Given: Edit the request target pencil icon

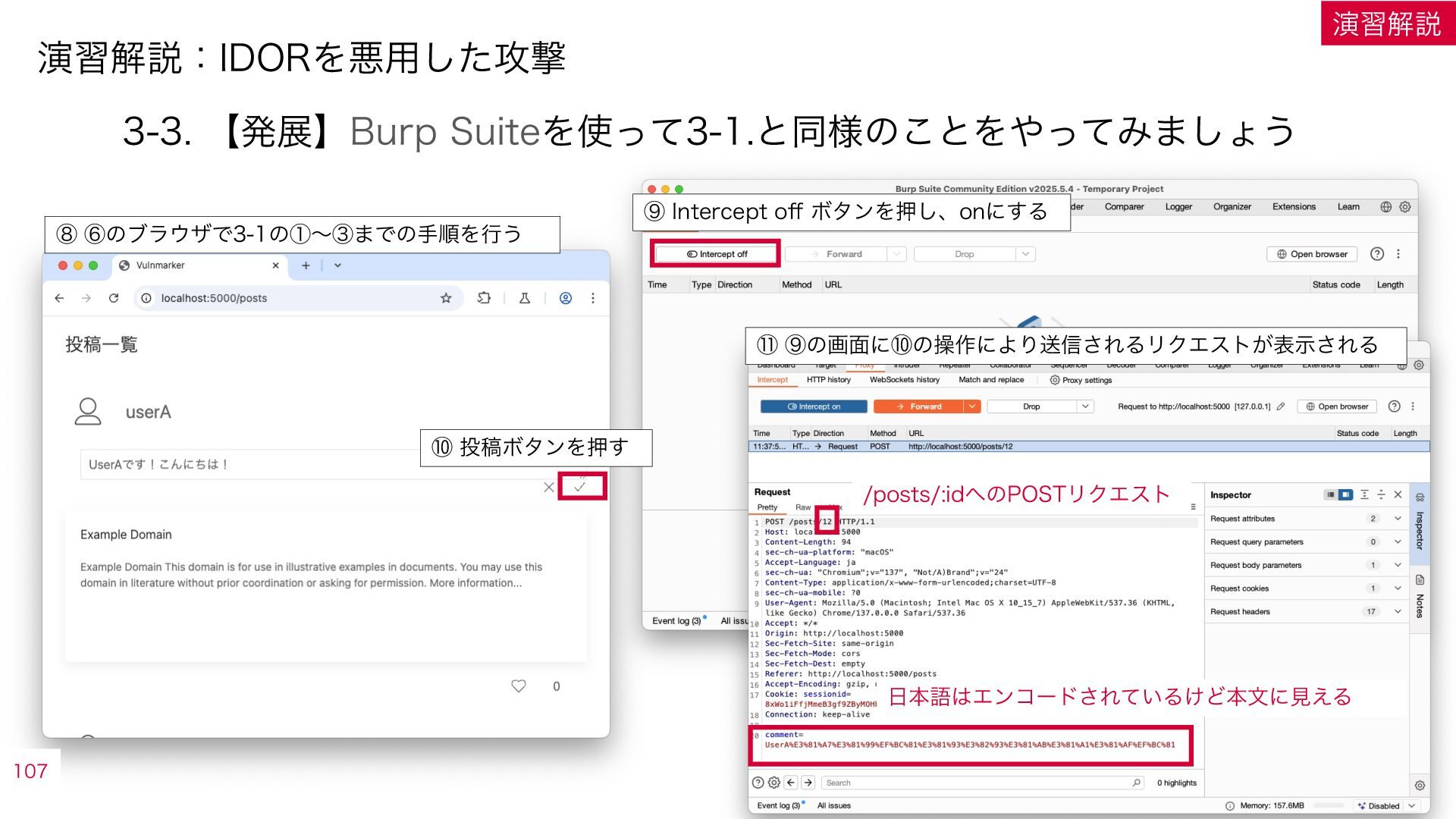Looking at the screenshot, I should coord(1281,406).
